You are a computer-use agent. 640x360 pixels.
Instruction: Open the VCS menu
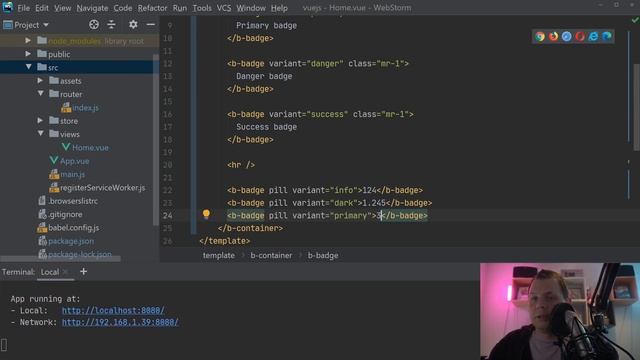click(224, 8)
